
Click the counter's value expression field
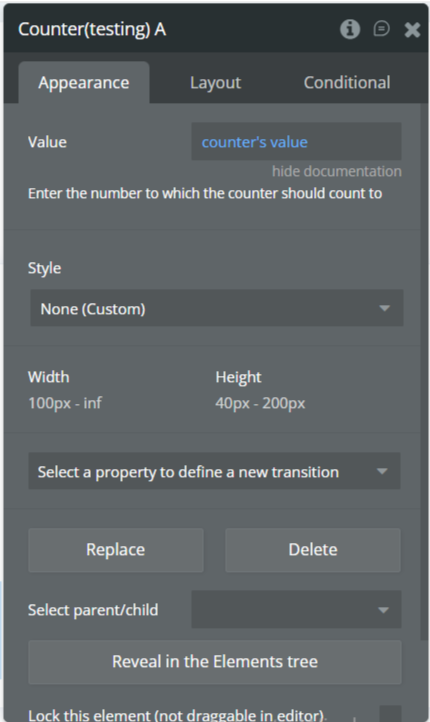[x=296, y=142]
